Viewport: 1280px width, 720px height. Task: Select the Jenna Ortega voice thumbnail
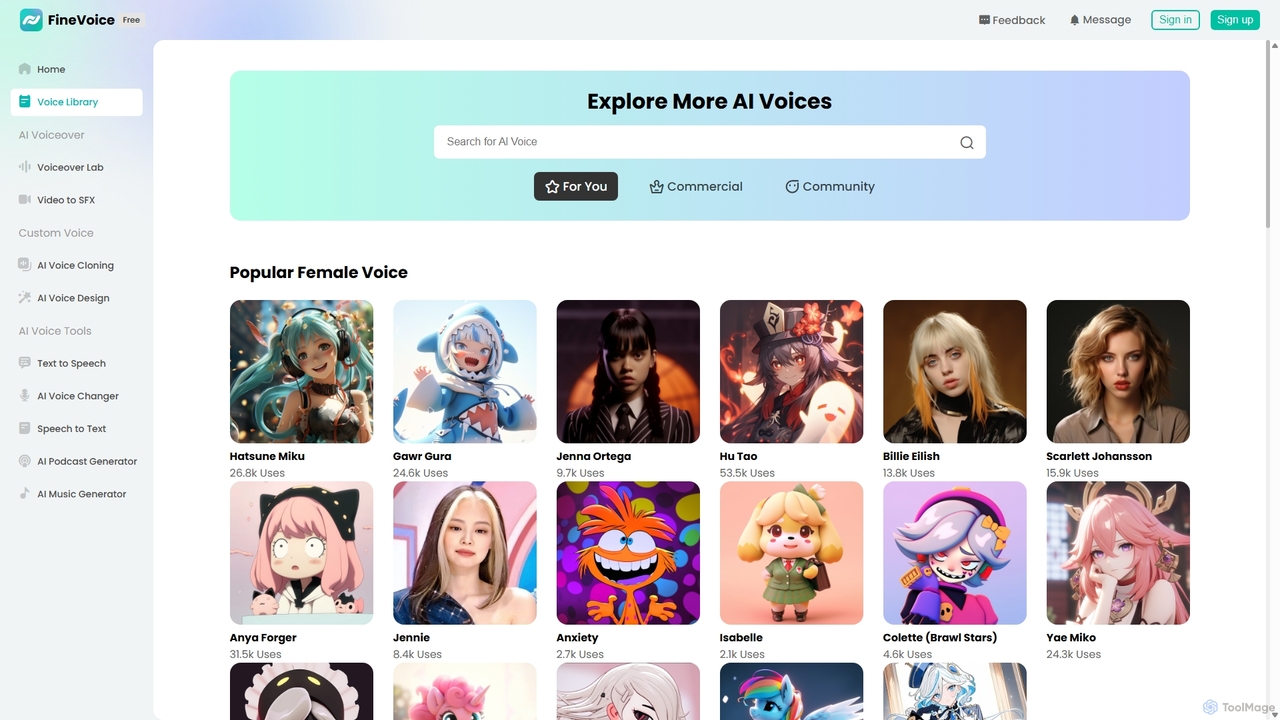[628, 371]
